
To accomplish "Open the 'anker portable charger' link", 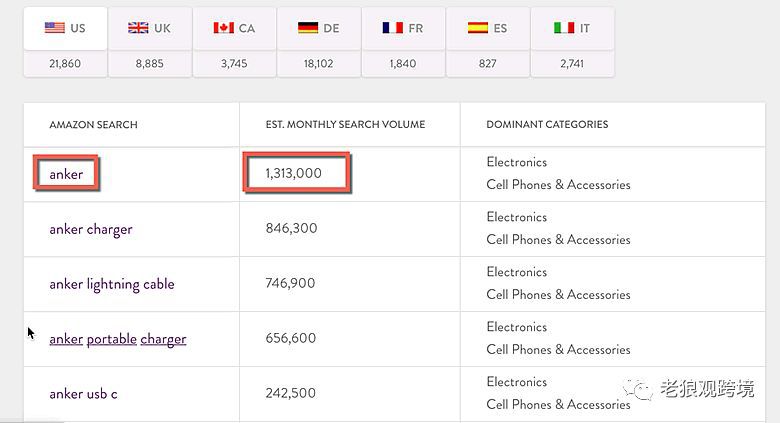I will 118,339.
